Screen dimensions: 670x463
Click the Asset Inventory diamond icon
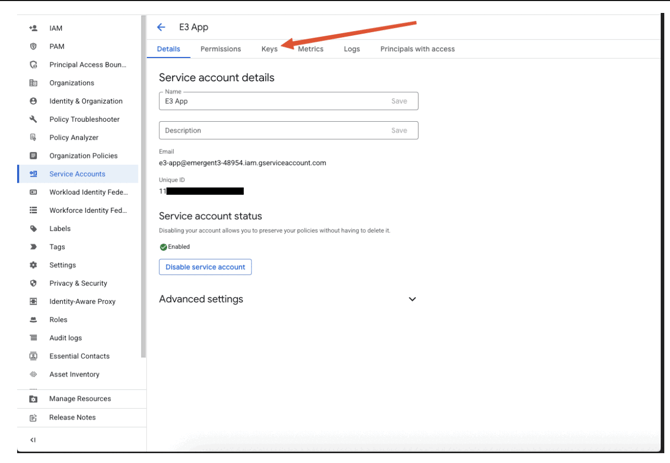pyautogui.click(x=33, y=374)
